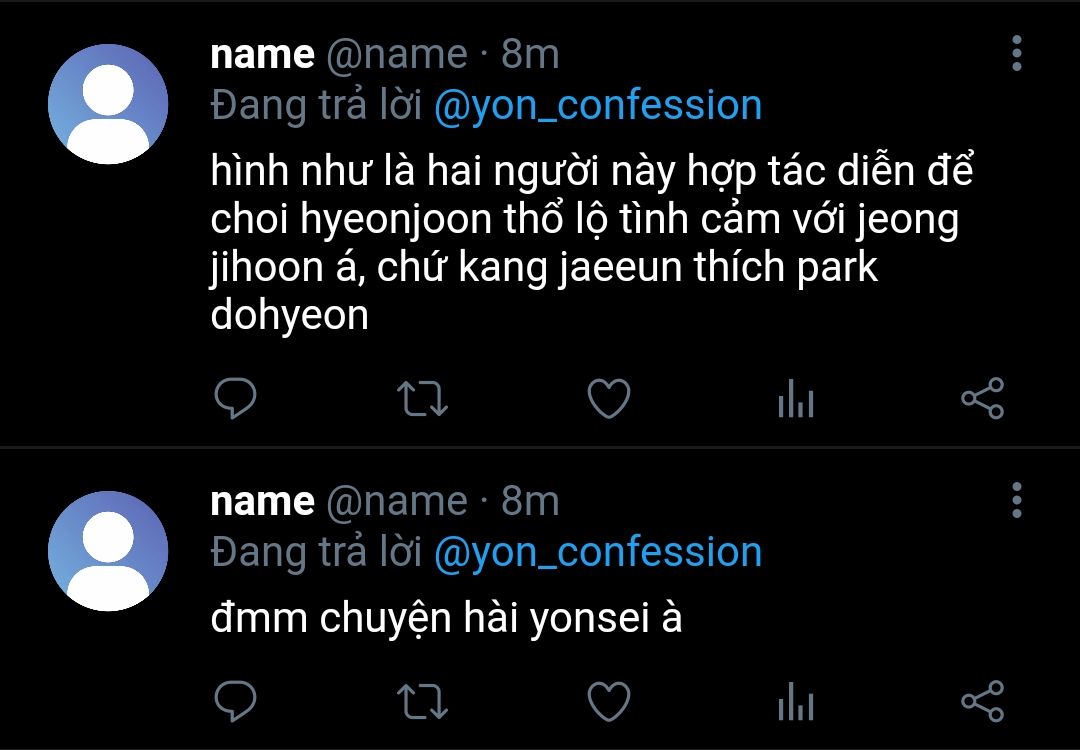
Task: Retweet the 'chuyện hài yonsei' tweet
Action: pyautogui.click(x=423, y=702)
